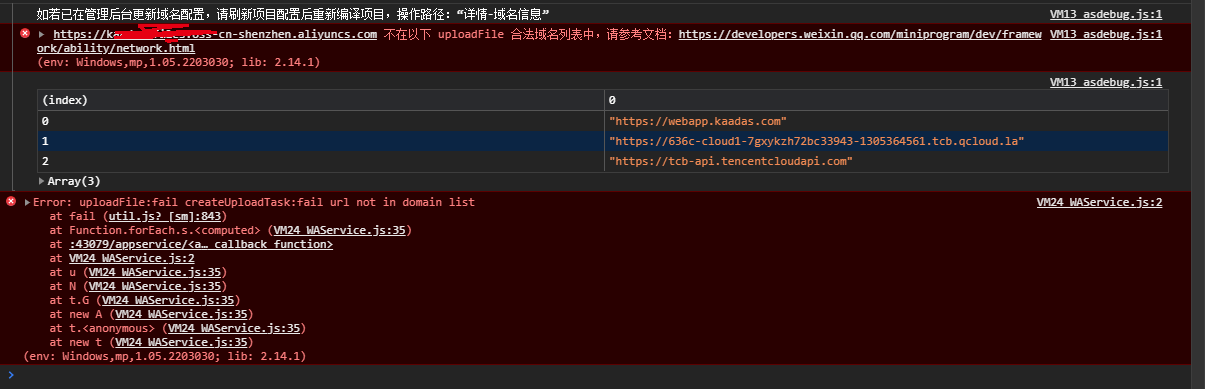The image size is (1205, 389).
Task: Open the callback function appservice link
Action: [201, 244]
